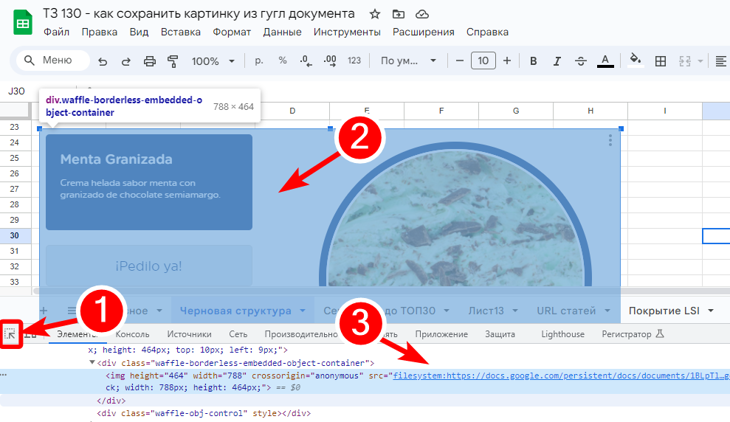Click the merge cells icon

[685, 61]
